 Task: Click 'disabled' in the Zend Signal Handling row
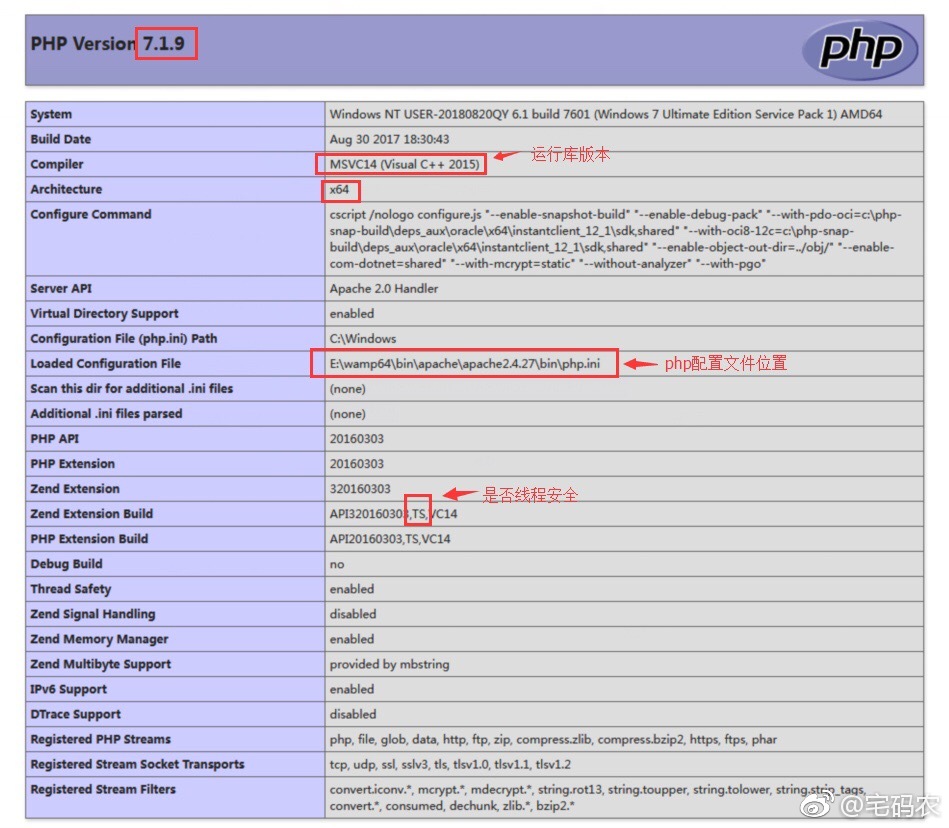(x=353, y=614)
